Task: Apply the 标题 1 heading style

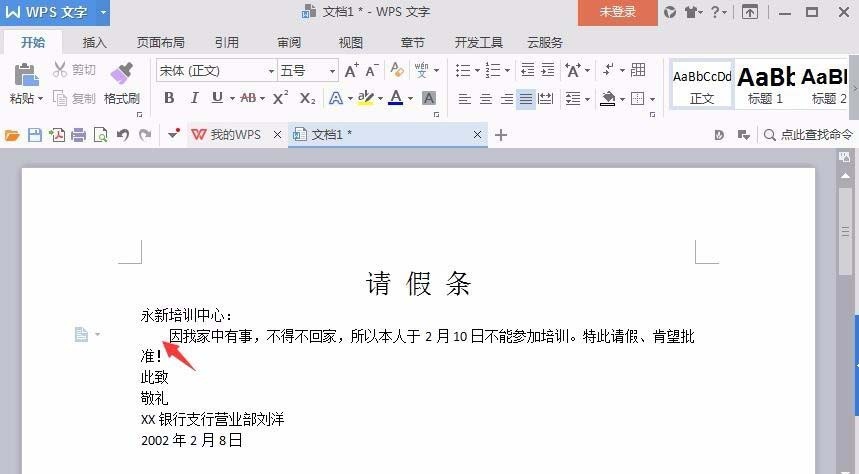Action: click(x=765, y=85)
